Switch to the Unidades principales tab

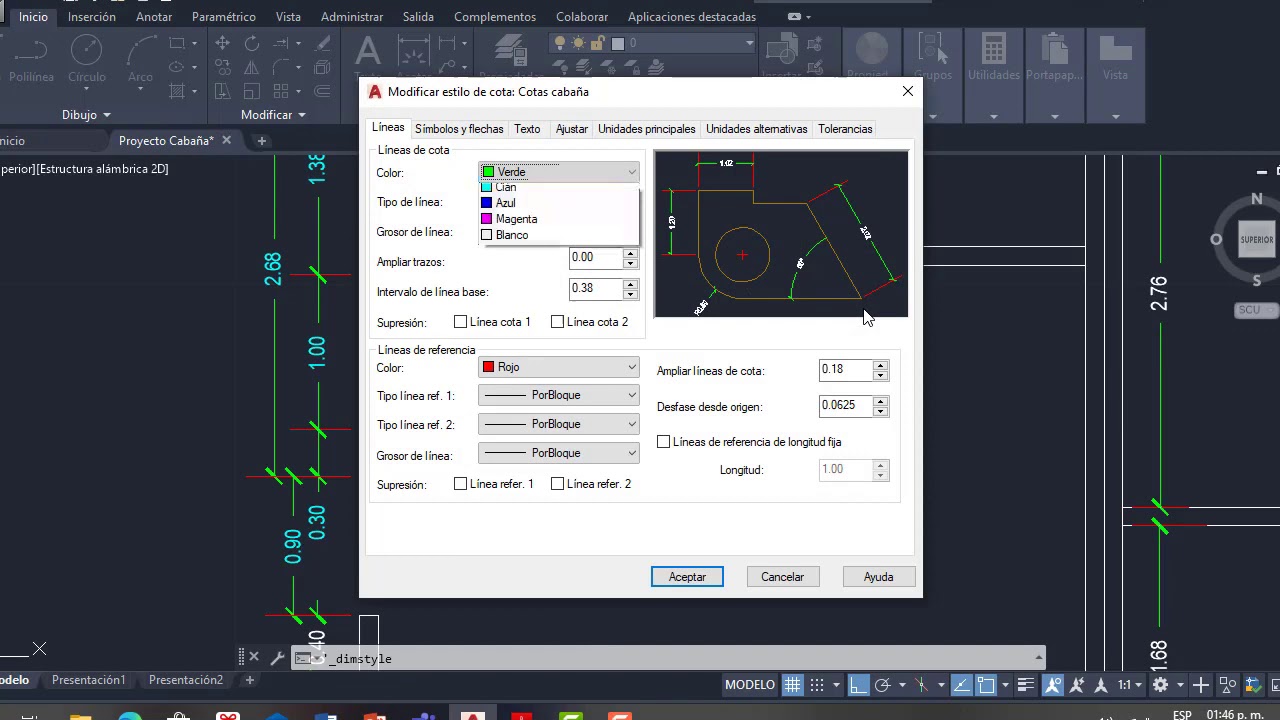pyautogui.click(x=647, y=129)
